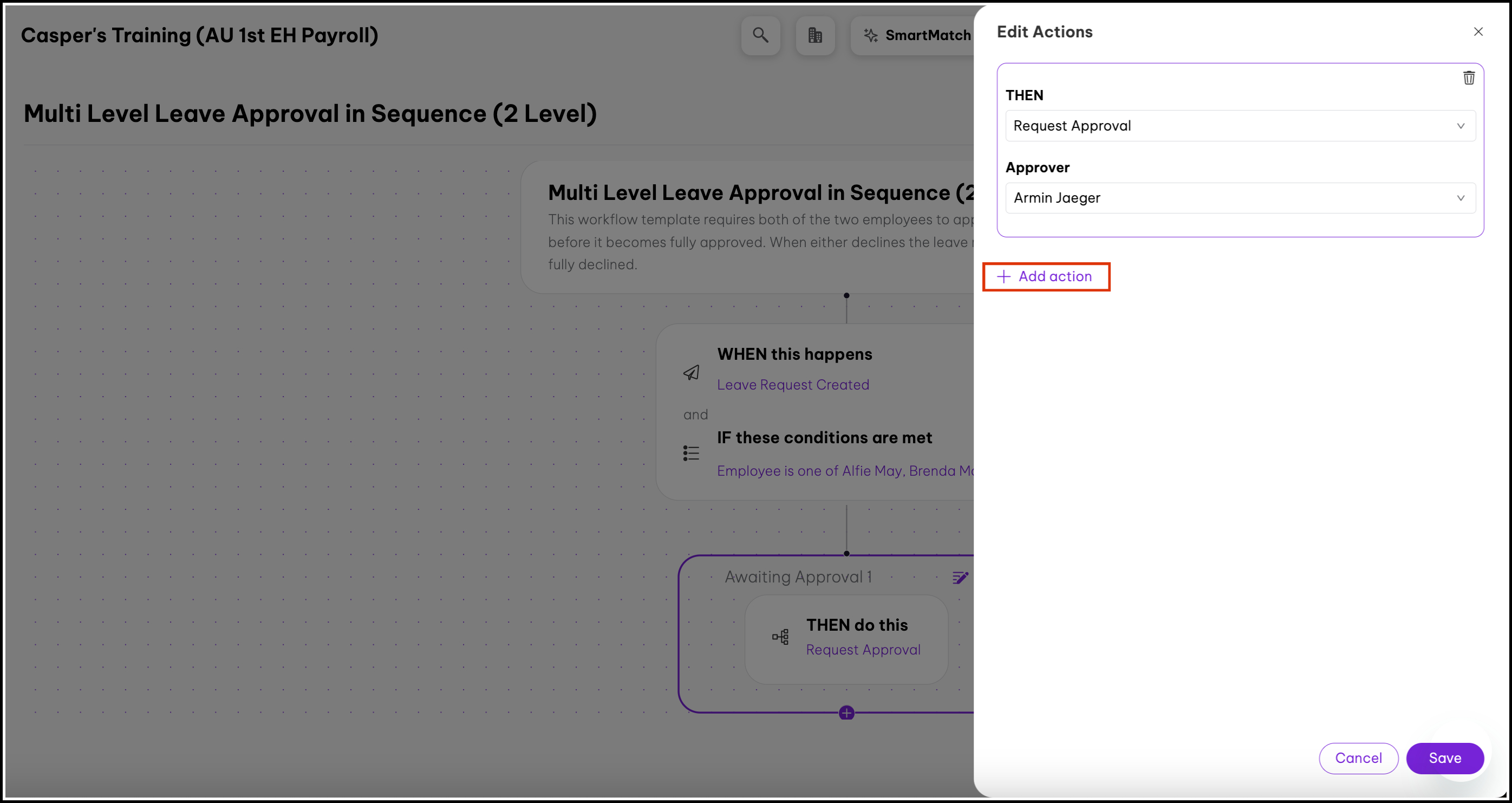Click the Request Approval action link
The height and width of the screenshot is (803, 1512).
(x=863, y=650)
